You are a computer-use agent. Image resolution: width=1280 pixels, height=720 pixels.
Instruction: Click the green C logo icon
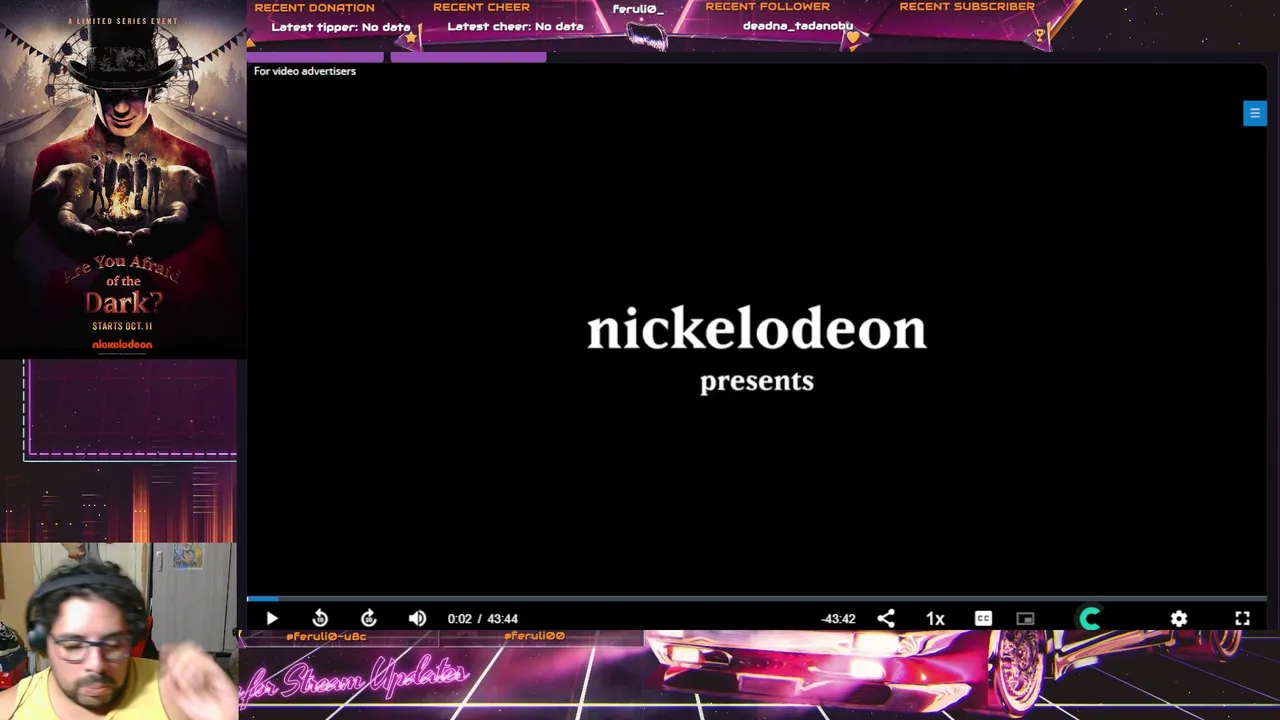click(1090, 619)
